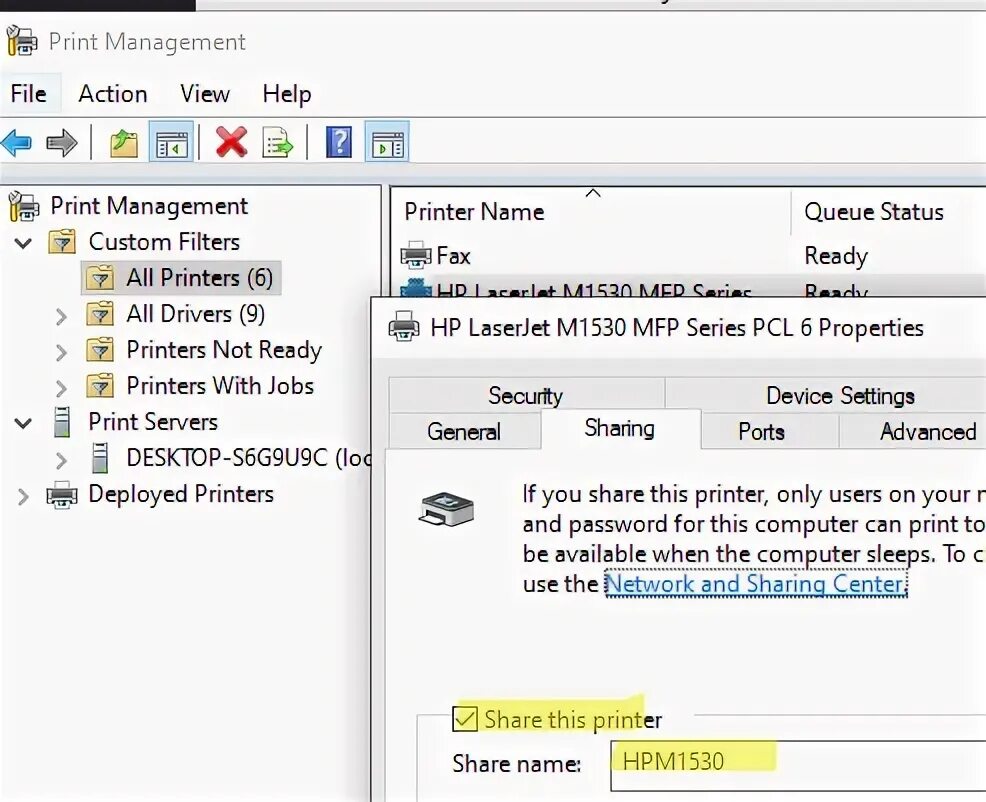
Task: Open the File menu
Action: pos(29,94)
